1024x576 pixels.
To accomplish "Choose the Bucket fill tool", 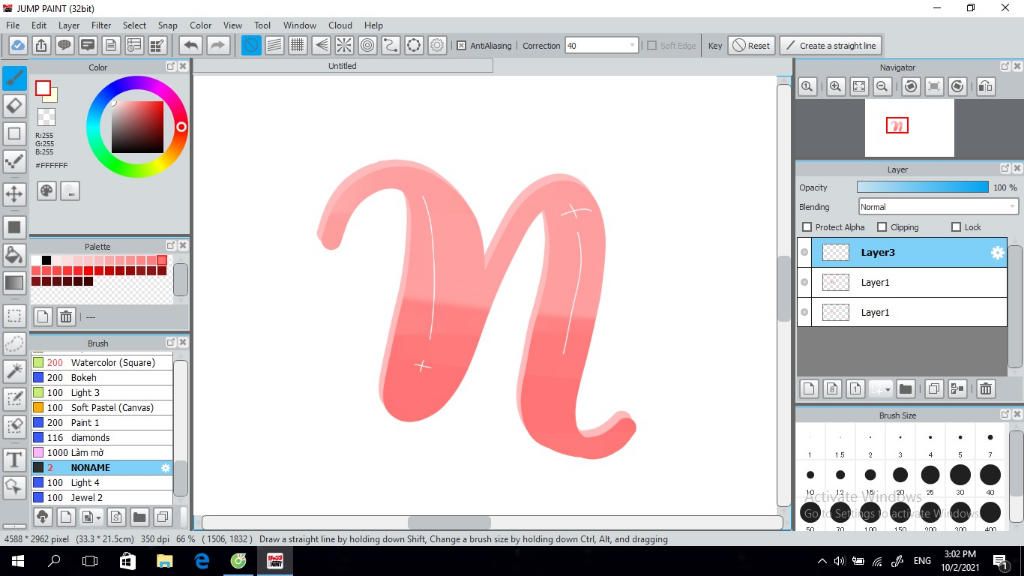I will (14, 255).
